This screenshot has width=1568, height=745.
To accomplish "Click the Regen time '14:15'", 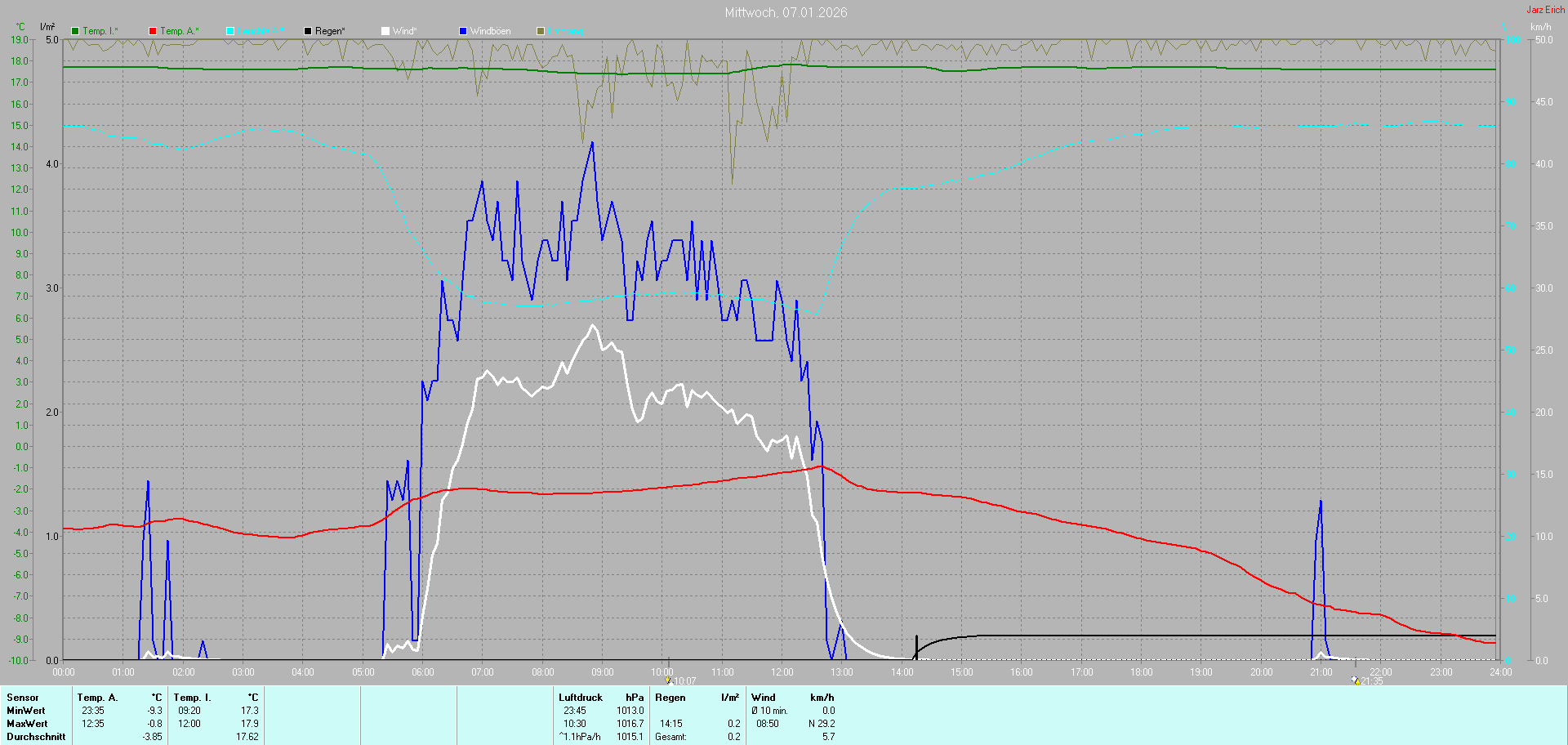I will 671,724.
